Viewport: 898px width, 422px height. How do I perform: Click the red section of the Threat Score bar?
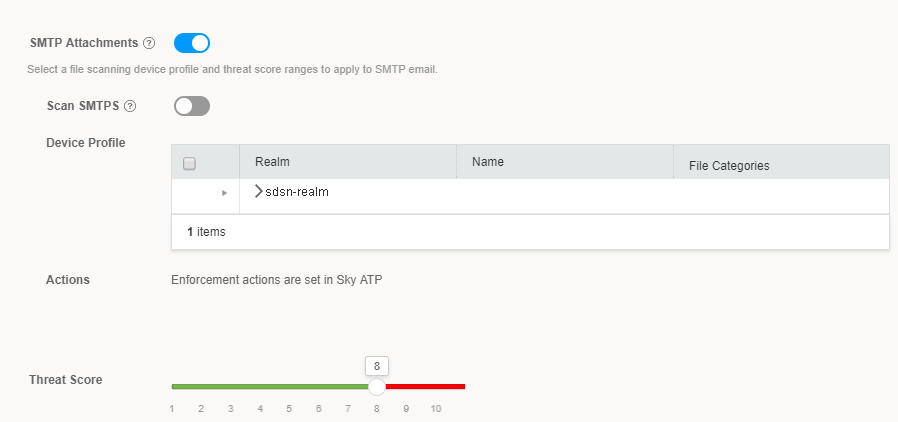[426, 386]
